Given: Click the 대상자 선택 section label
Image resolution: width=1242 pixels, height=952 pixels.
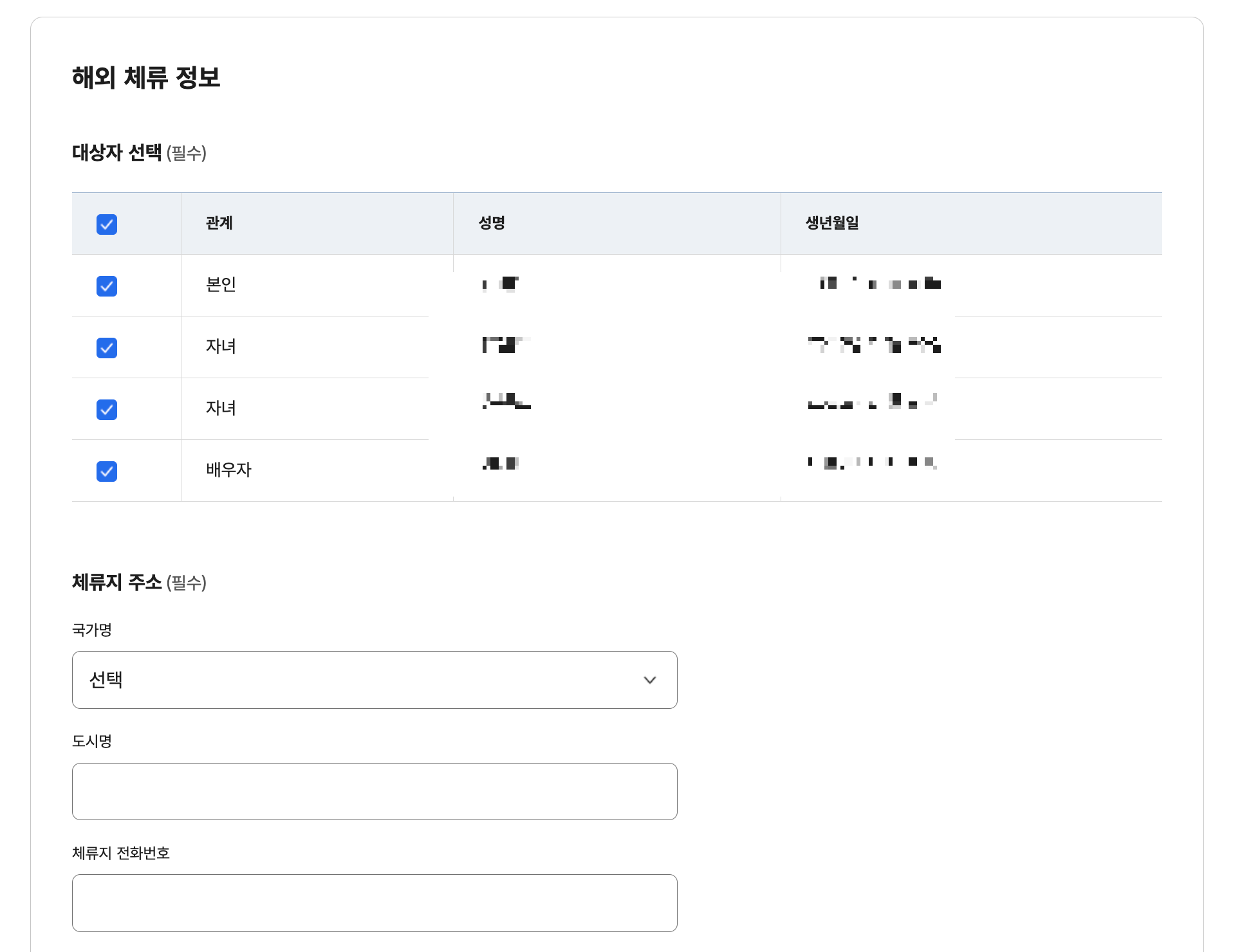Looking at the screenshot, I should click(117, 152).
